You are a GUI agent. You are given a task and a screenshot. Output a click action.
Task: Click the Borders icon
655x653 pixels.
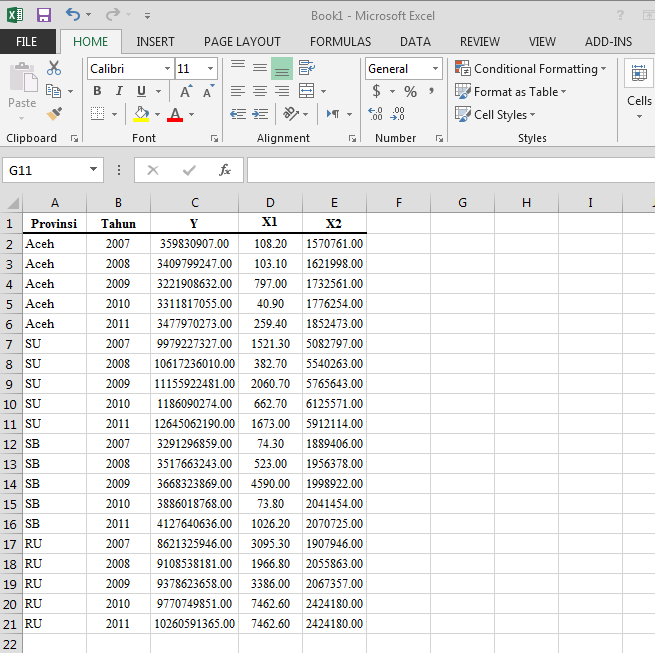pyautogui.click(x=97, y=114)
